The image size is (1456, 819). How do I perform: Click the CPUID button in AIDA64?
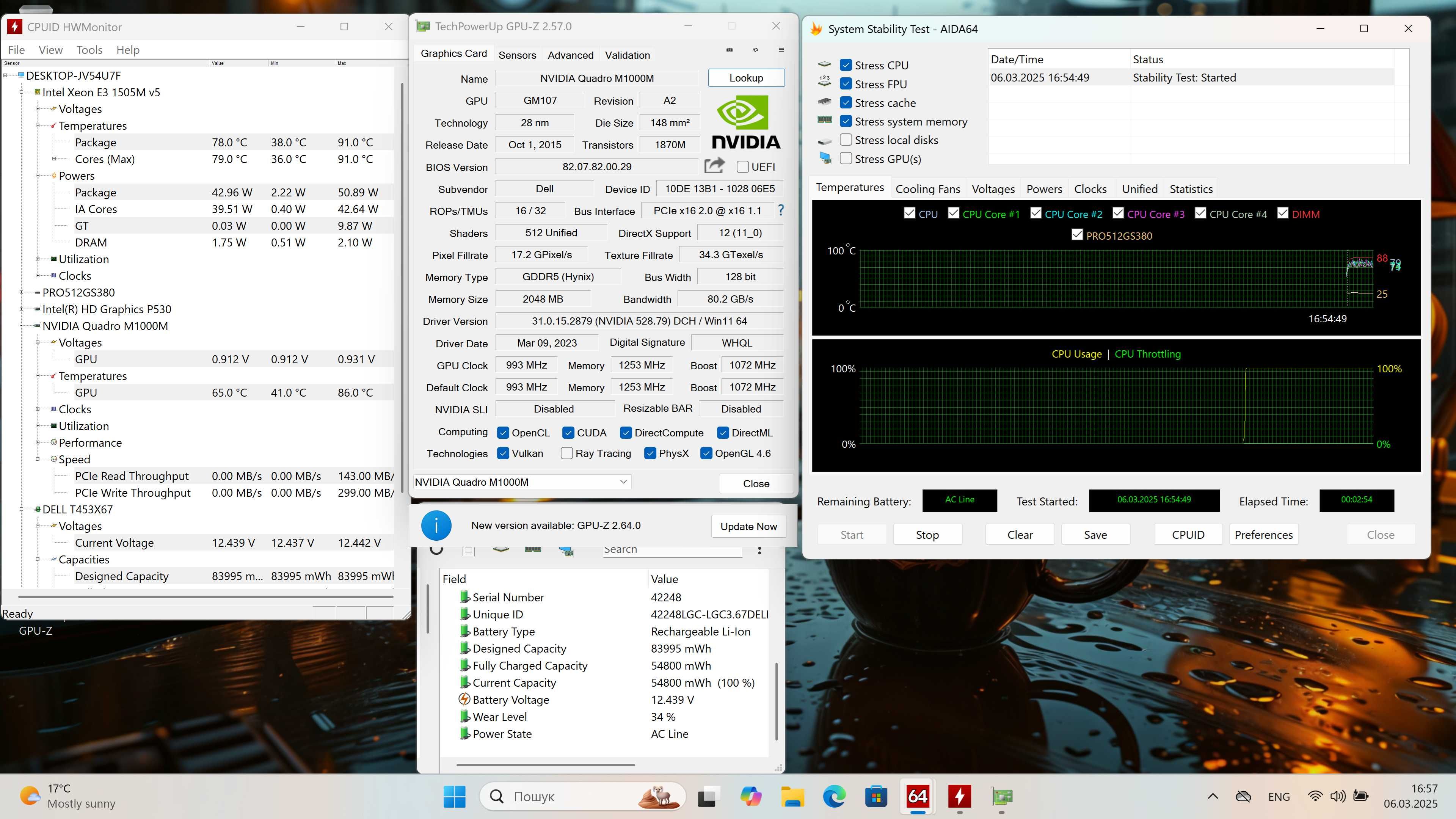click(1188, 535)
